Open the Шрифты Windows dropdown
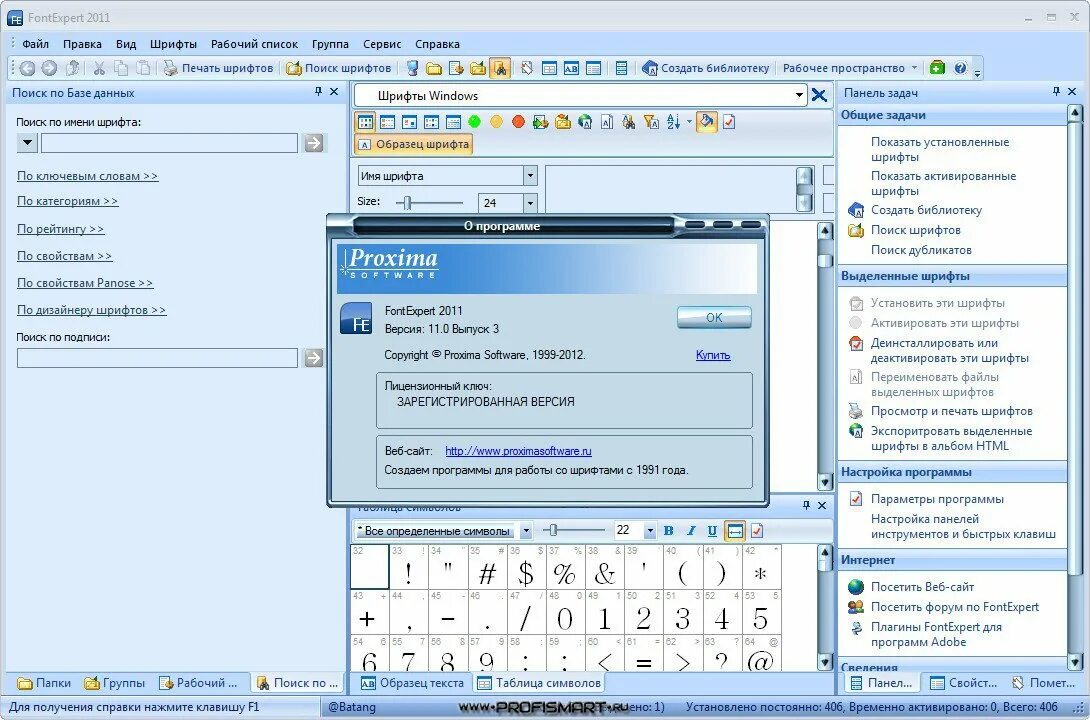 pos(799,96)
